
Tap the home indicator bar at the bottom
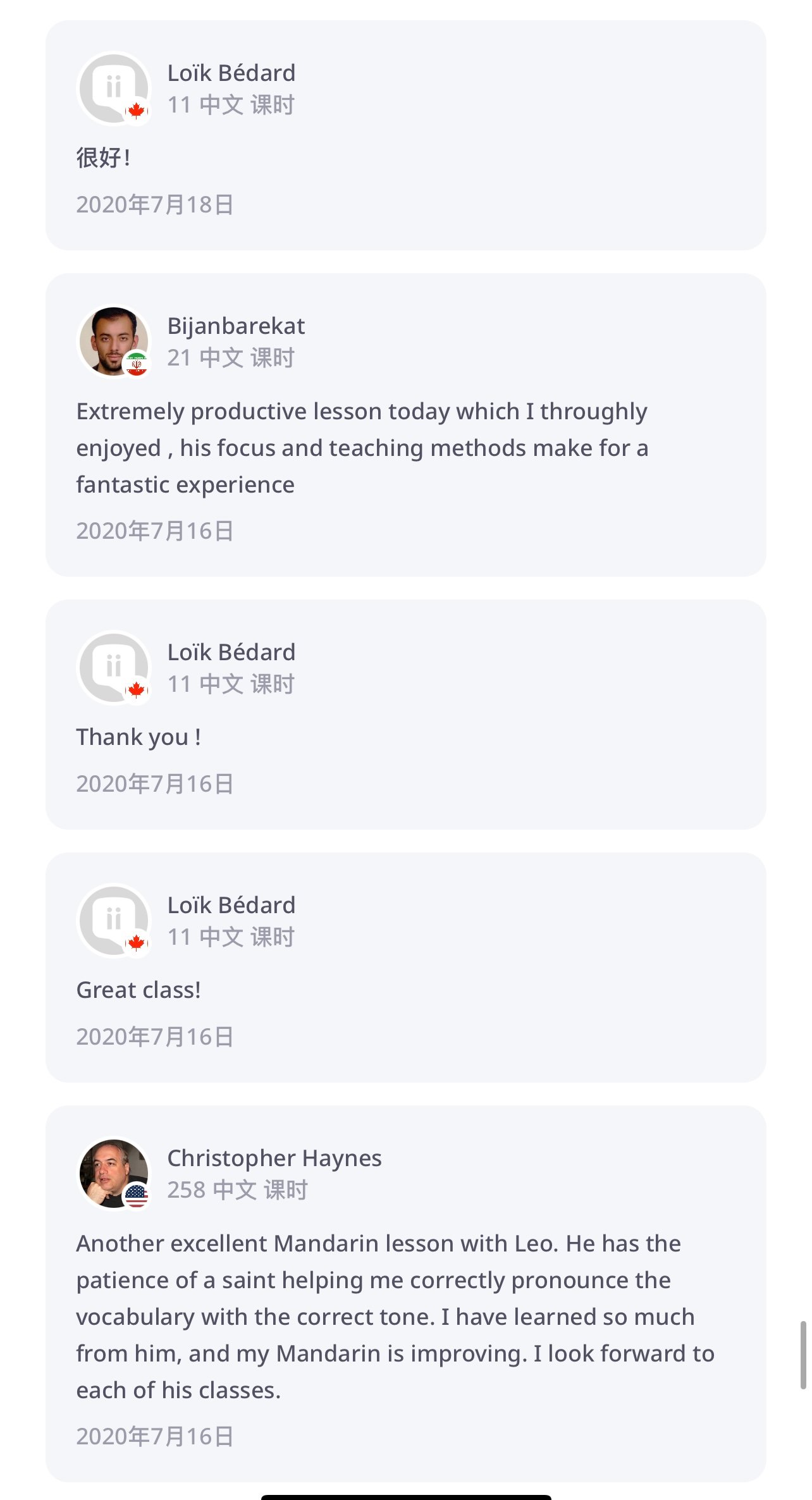click(x=406, y=1497)
